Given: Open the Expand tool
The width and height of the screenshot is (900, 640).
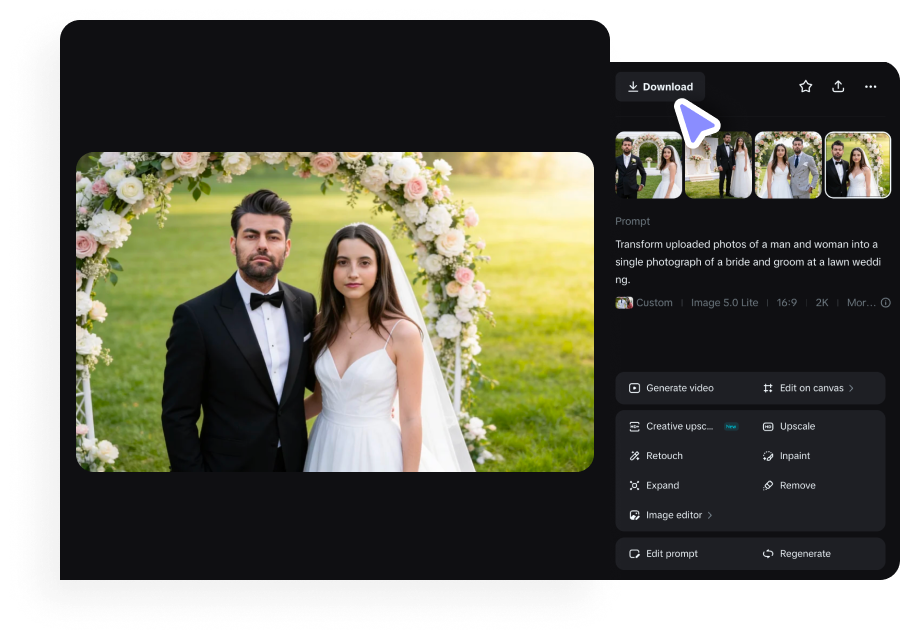Looking at the screenshot, I should click(661, 486).
